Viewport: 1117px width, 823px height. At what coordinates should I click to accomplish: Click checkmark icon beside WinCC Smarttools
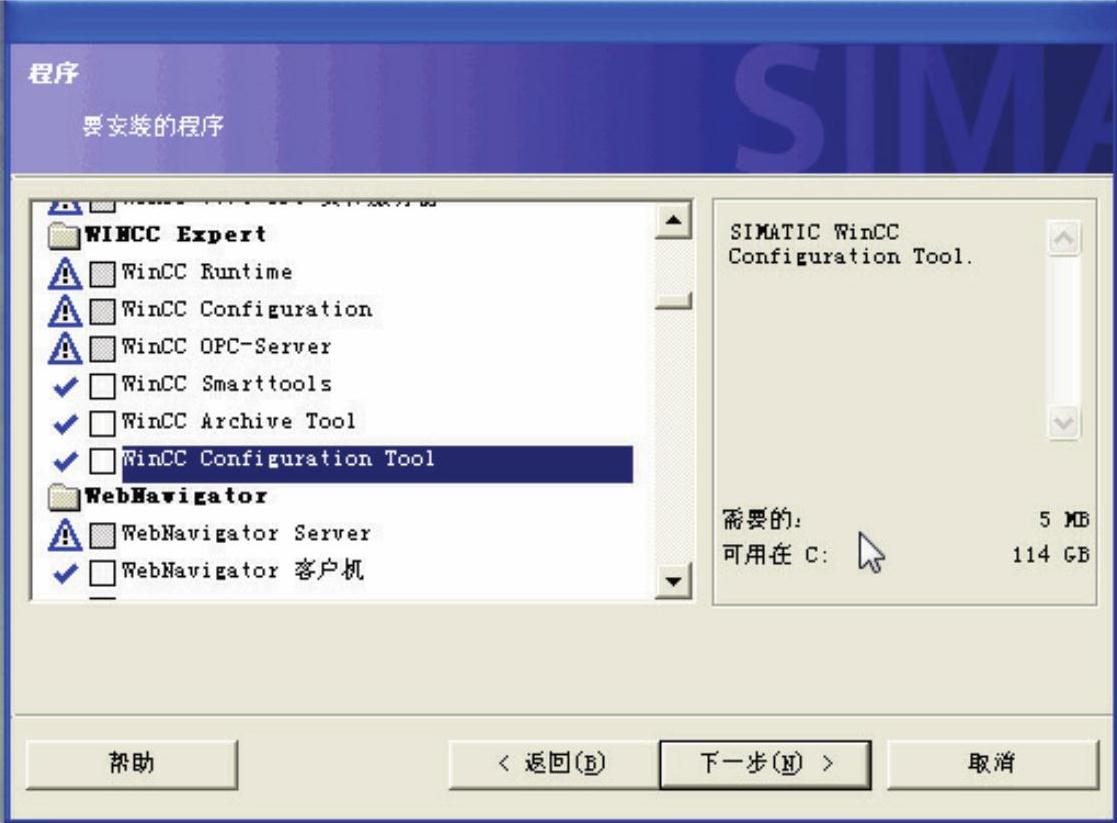65,386
